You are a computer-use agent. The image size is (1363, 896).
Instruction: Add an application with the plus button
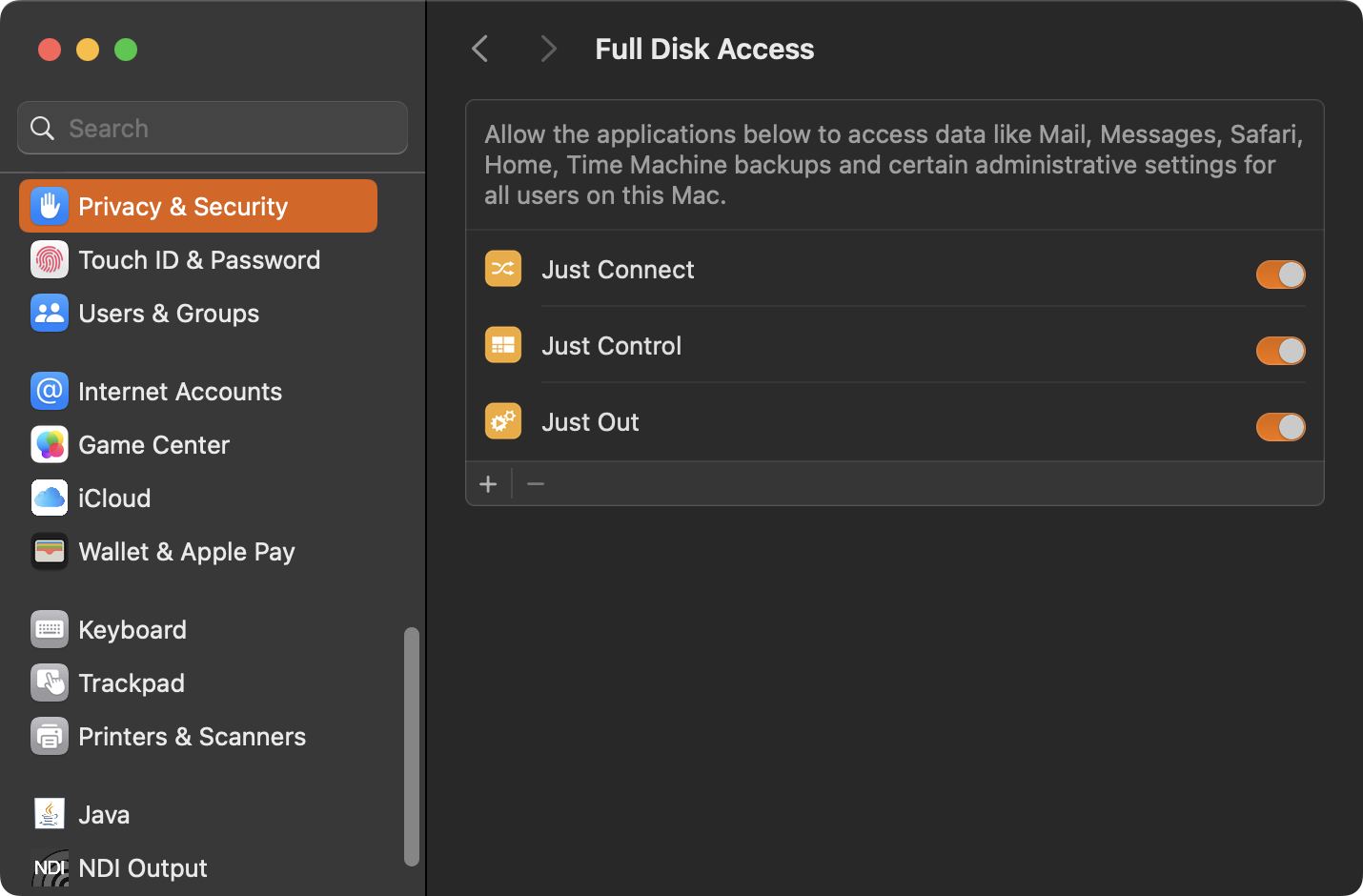pyautogui.click(x=488, y=484)
